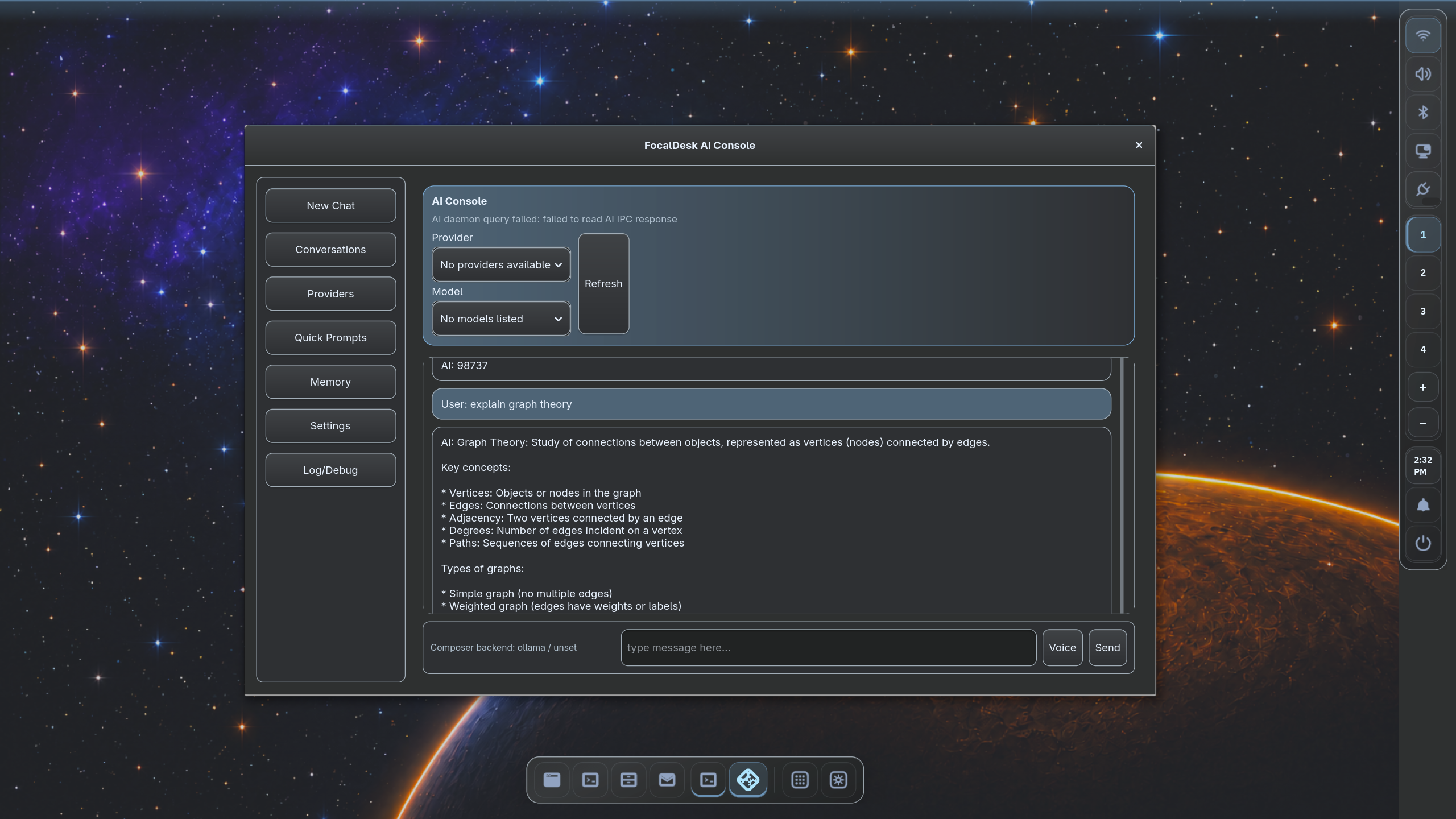Screen dimensions: 1456x819
Task: Launch the window/browser app in the dock
Action: tap(552, 780)
